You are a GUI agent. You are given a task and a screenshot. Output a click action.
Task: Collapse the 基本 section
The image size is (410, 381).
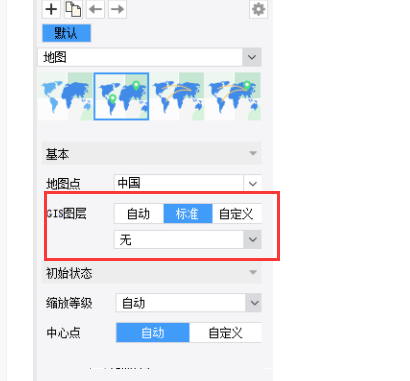coord(152,153)
